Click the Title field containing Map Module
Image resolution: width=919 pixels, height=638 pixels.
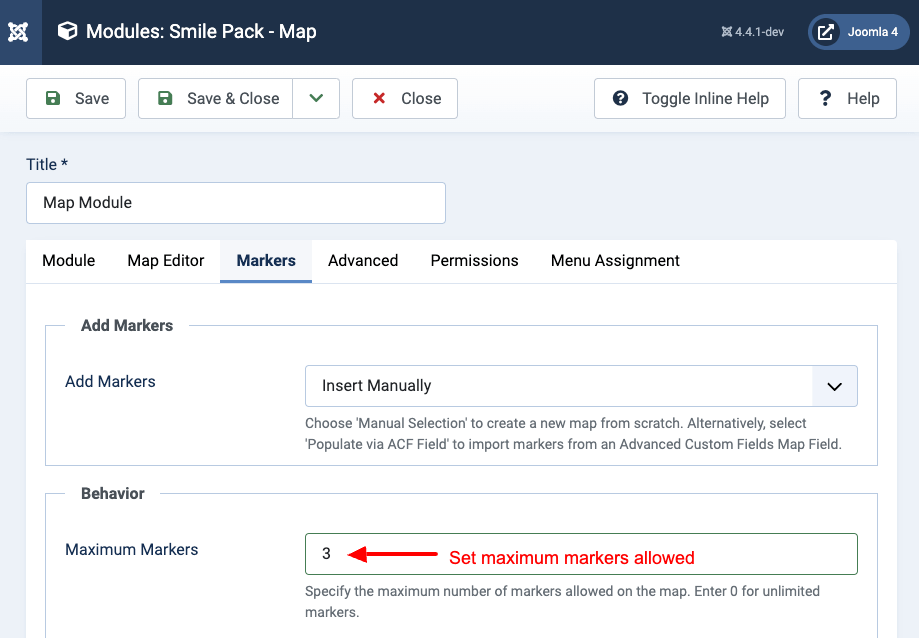tap(236, 203)
